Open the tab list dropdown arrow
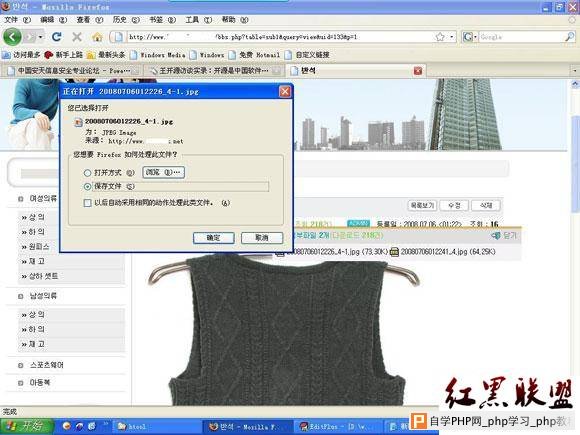 pos(575,70)
